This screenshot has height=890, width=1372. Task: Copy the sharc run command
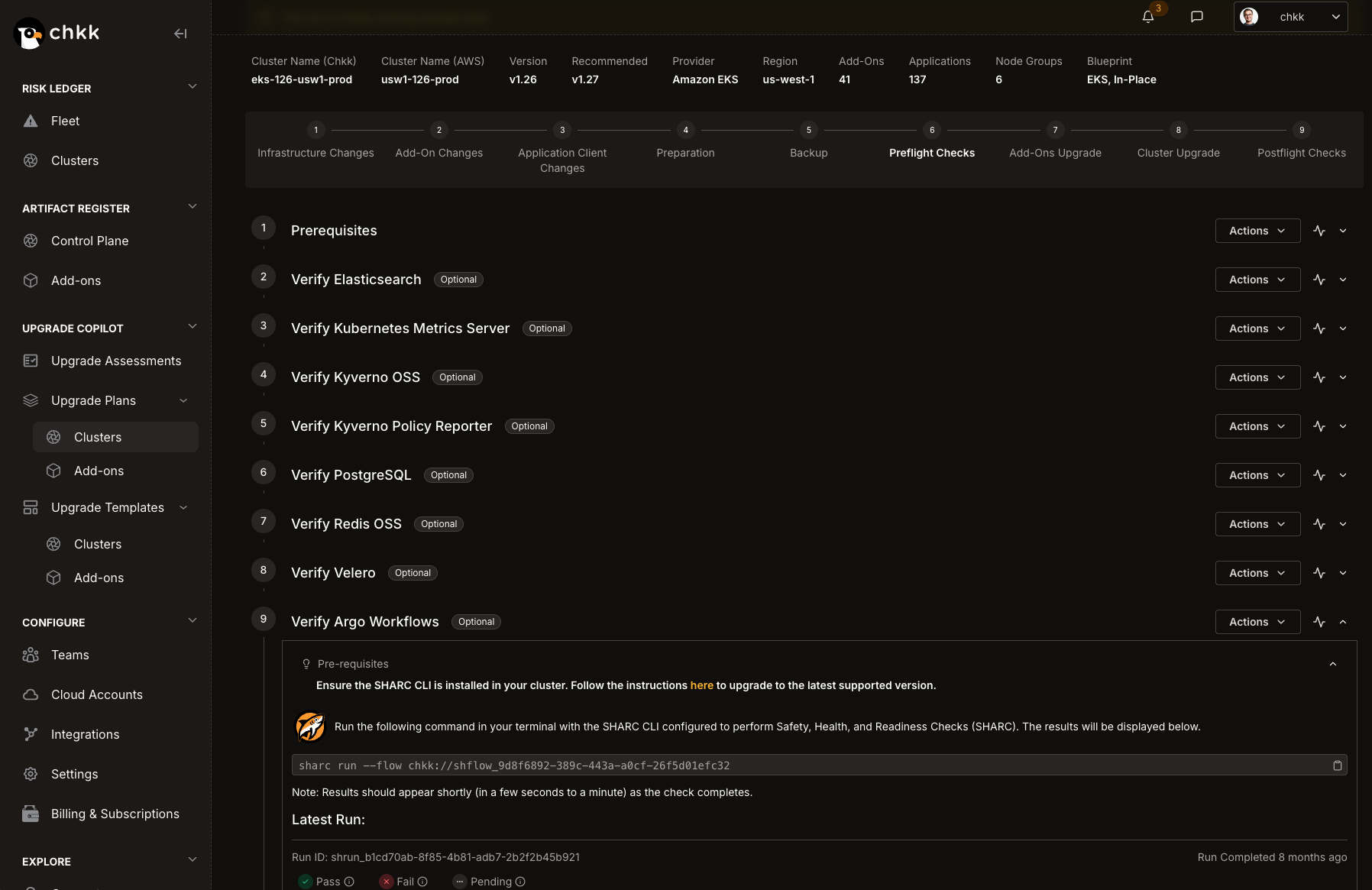(x=1338, y=765)
